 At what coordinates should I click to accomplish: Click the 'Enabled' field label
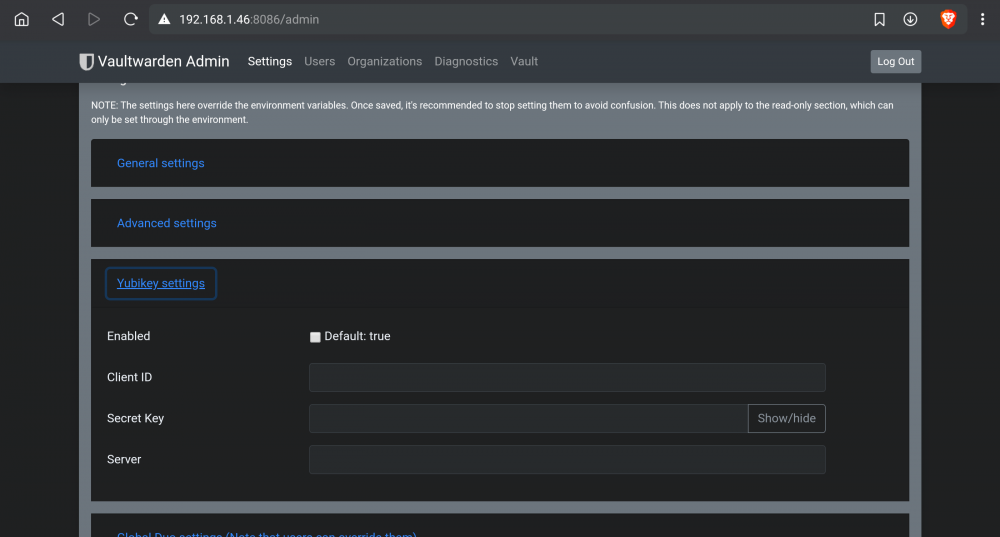pos(128,336)
